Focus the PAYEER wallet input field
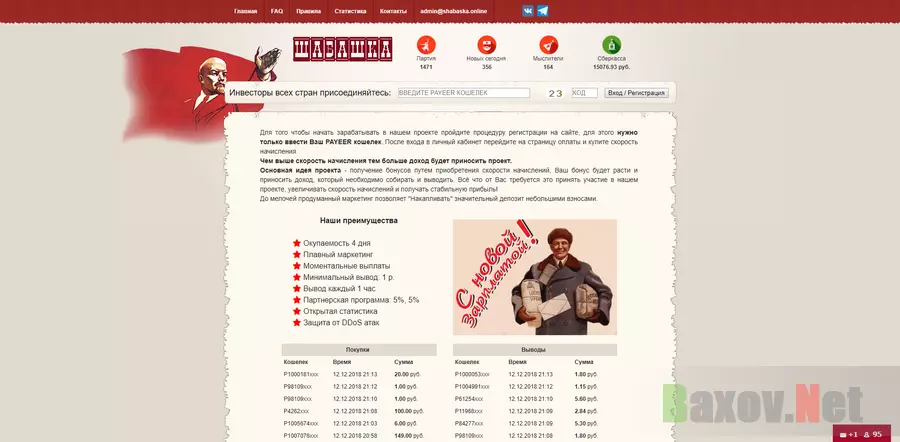 tap(464, 93)
